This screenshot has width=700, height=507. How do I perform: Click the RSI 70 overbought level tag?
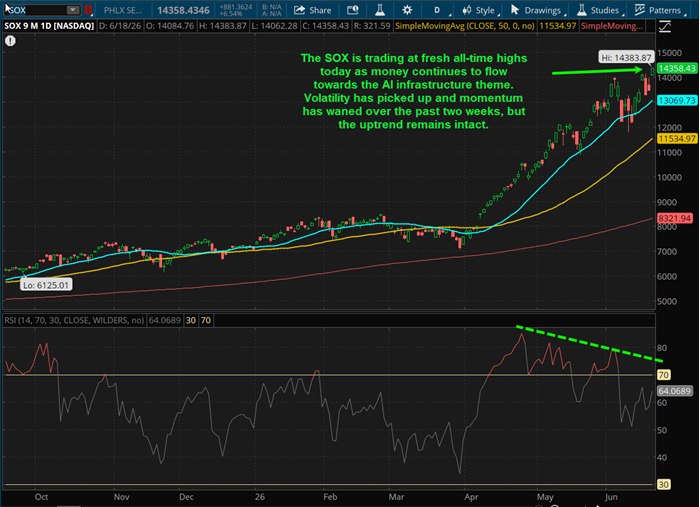663,375
